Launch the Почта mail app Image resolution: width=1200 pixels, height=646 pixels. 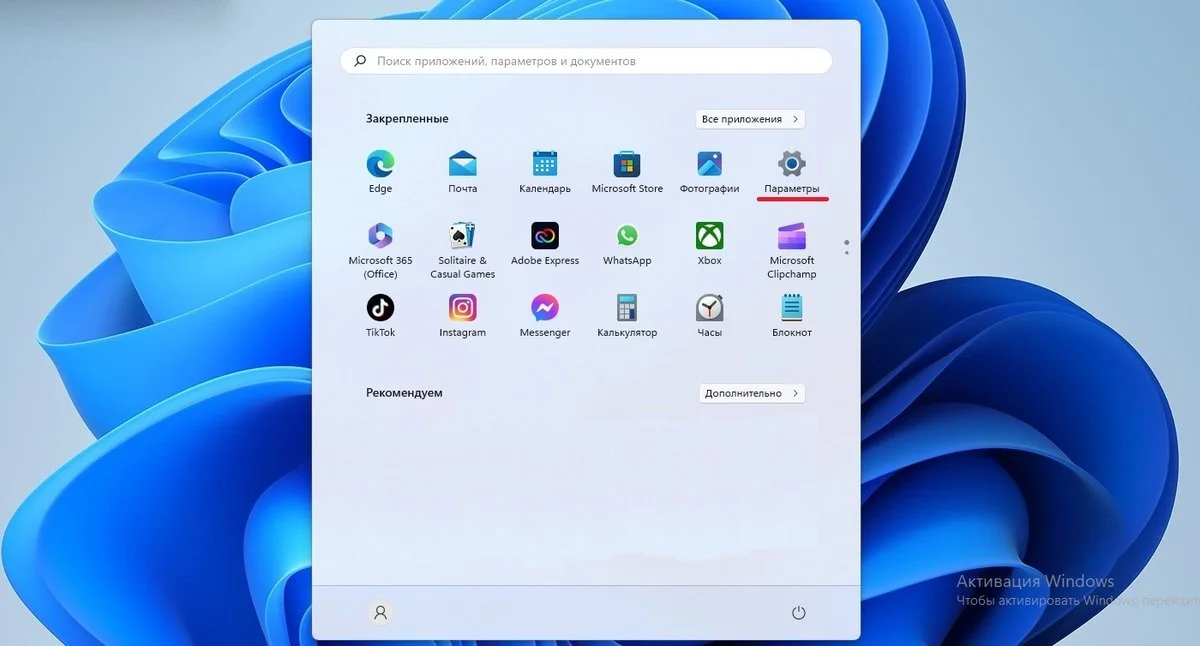click(x=462, y=171)
